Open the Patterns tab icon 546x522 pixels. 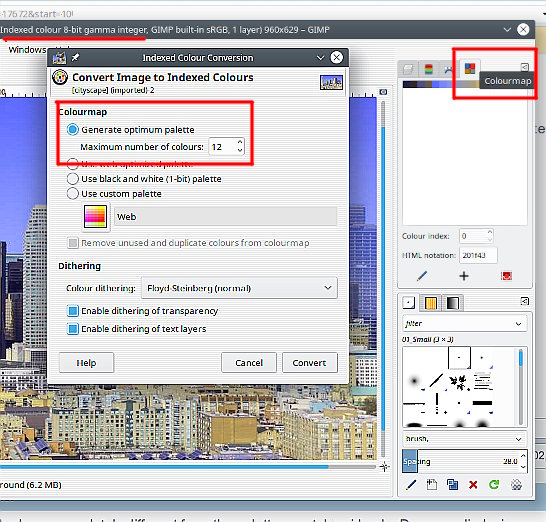point(431,303)
